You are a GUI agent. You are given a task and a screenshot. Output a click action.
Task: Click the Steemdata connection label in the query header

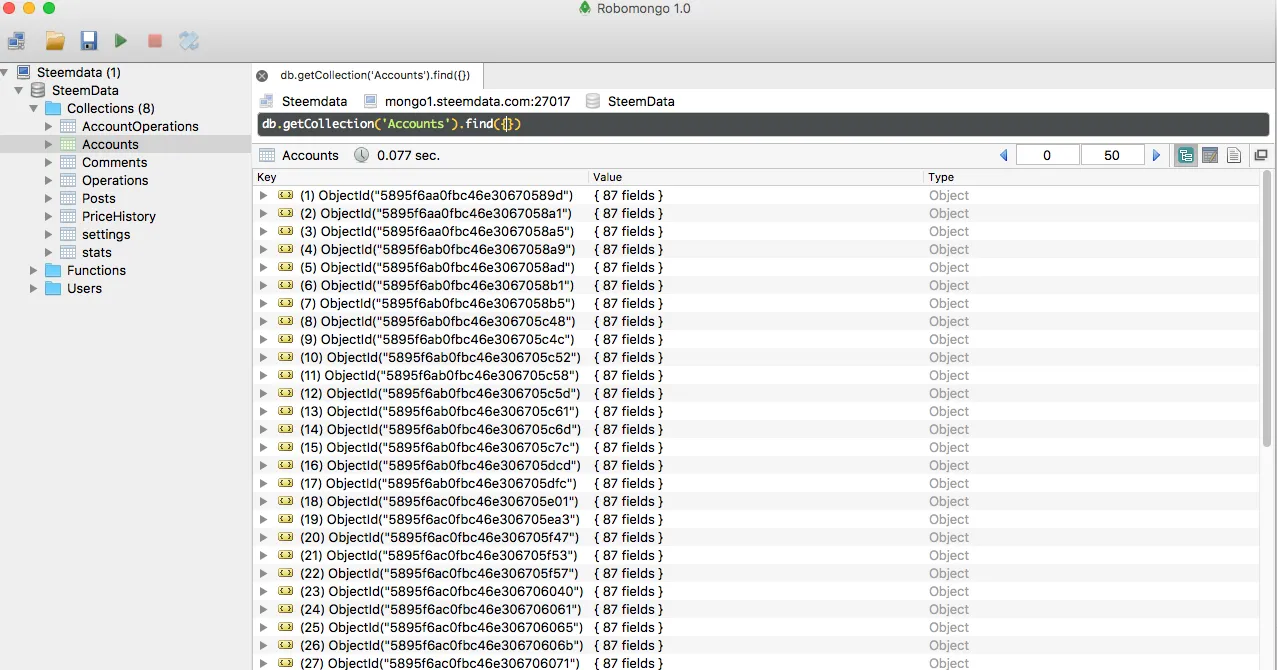pos(314,101)
